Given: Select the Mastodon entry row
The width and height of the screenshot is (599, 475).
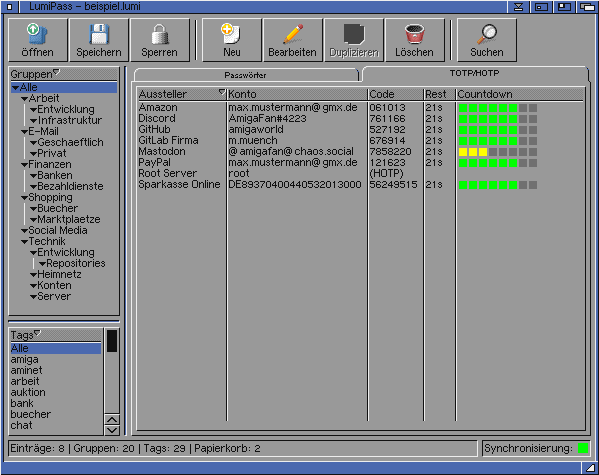Looking at the screenshot, I should click(x=361, y=152).
